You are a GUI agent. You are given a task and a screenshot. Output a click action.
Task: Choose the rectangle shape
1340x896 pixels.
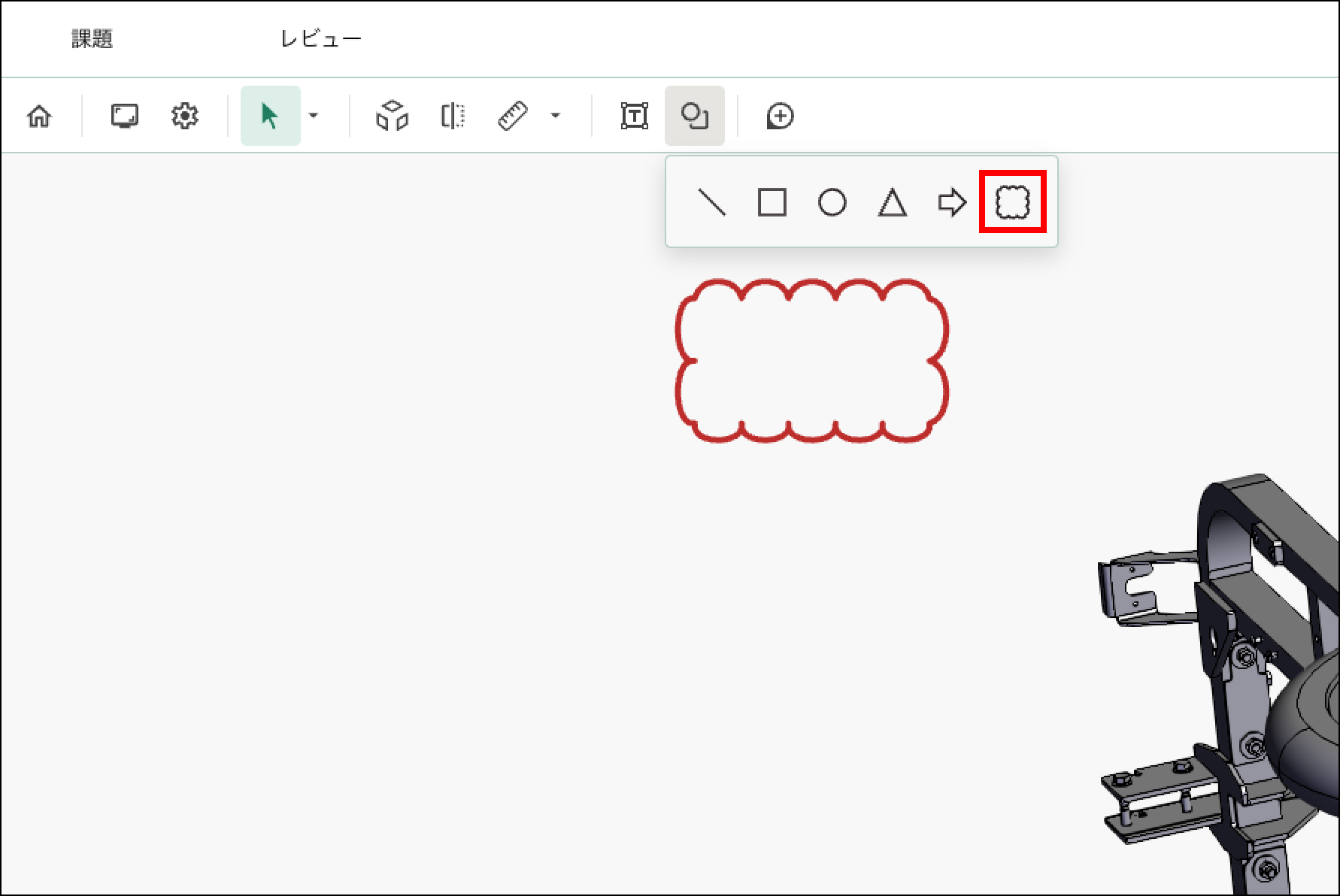point(772,202)
